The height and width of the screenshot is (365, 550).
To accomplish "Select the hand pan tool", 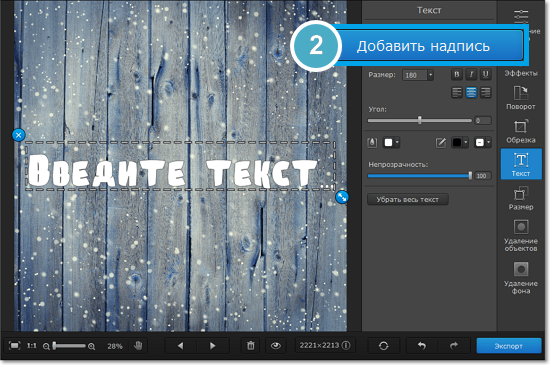I will 139,346.
